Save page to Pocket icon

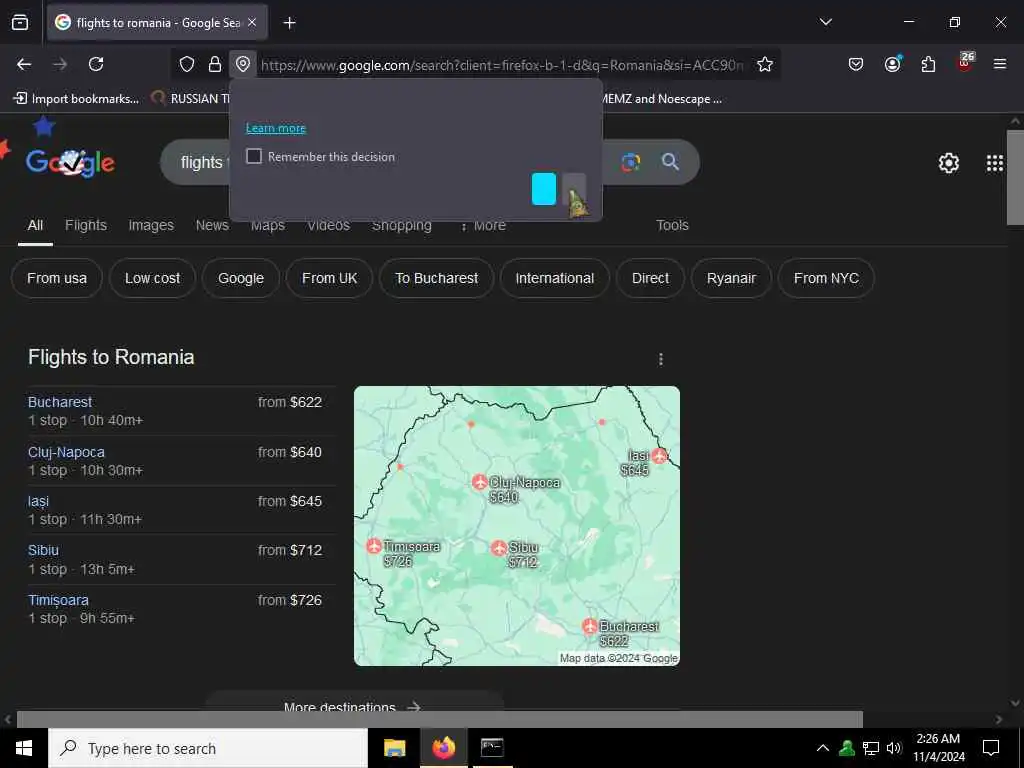coord(856,64)
